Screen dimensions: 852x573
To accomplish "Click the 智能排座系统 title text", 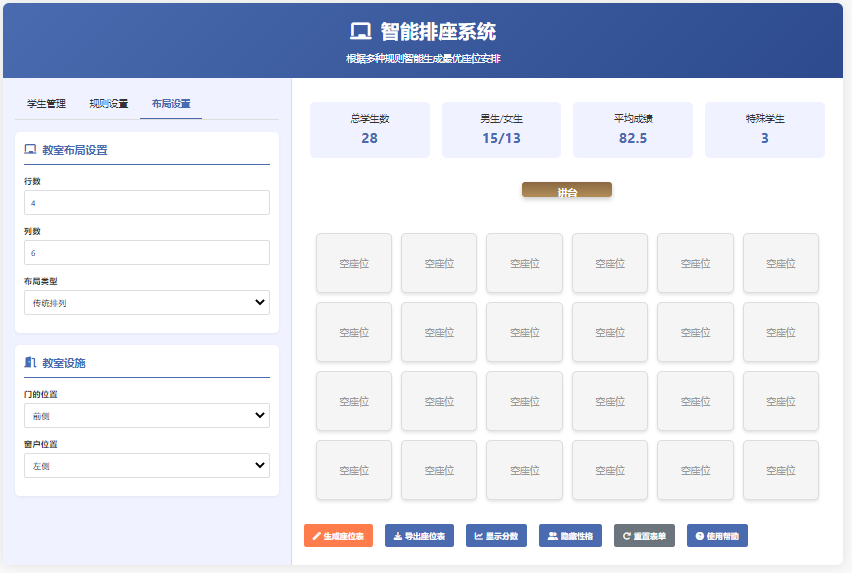I will pos(438,32).
